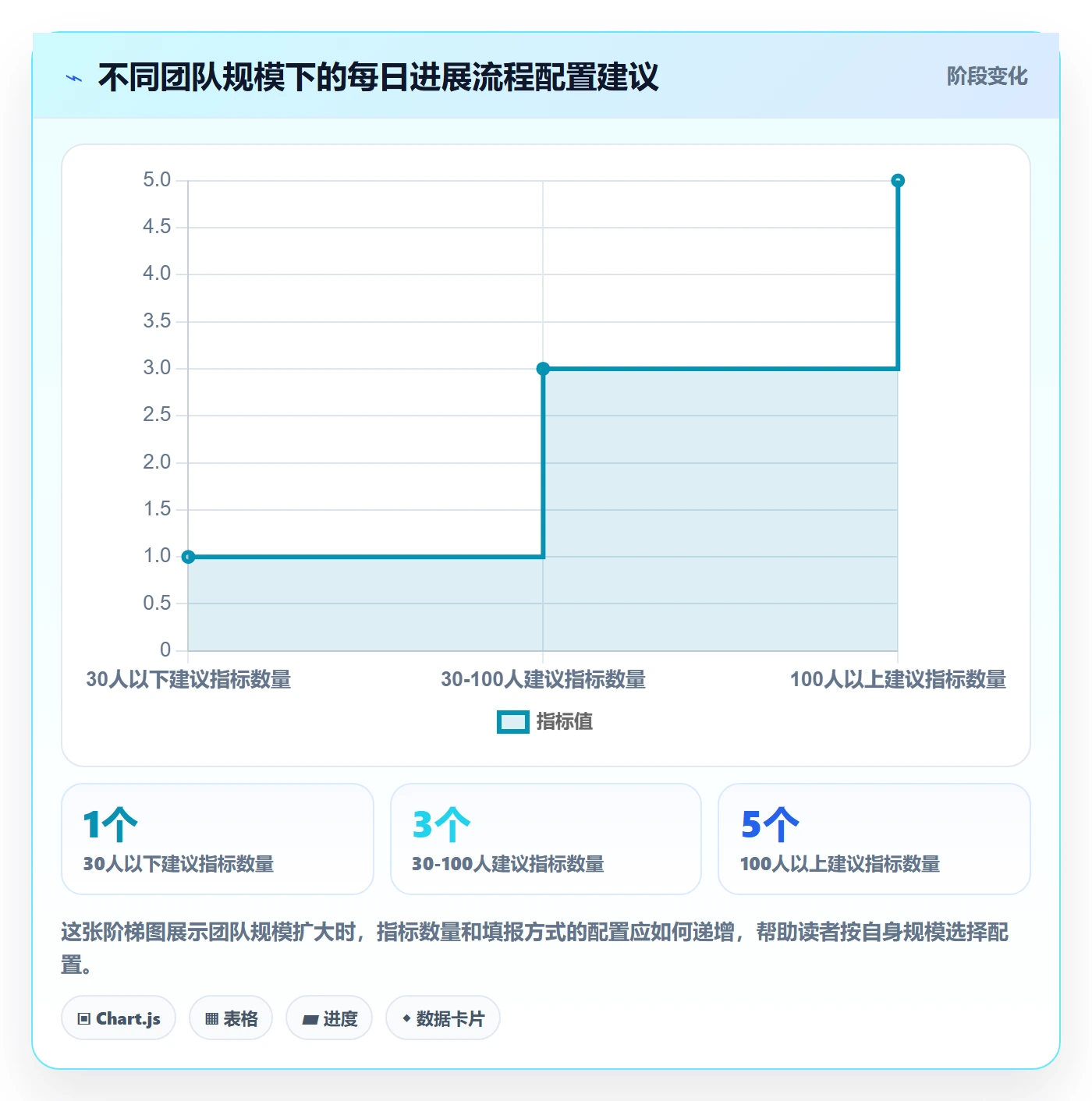Screen dimensions: 1092x1101
Task: Click the grid icon in the 表格 tag
Action: [x=211, y=1019]
